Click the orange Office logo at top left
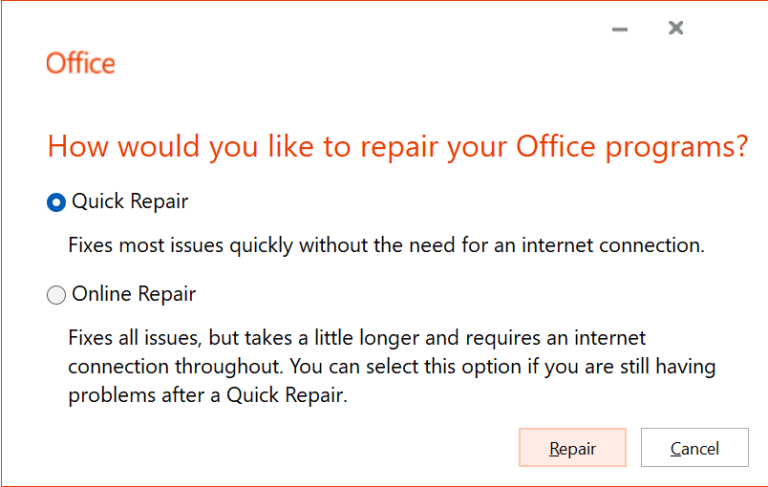Image resolution: width=768 pixels, height=487 pixels. point(81,63)
